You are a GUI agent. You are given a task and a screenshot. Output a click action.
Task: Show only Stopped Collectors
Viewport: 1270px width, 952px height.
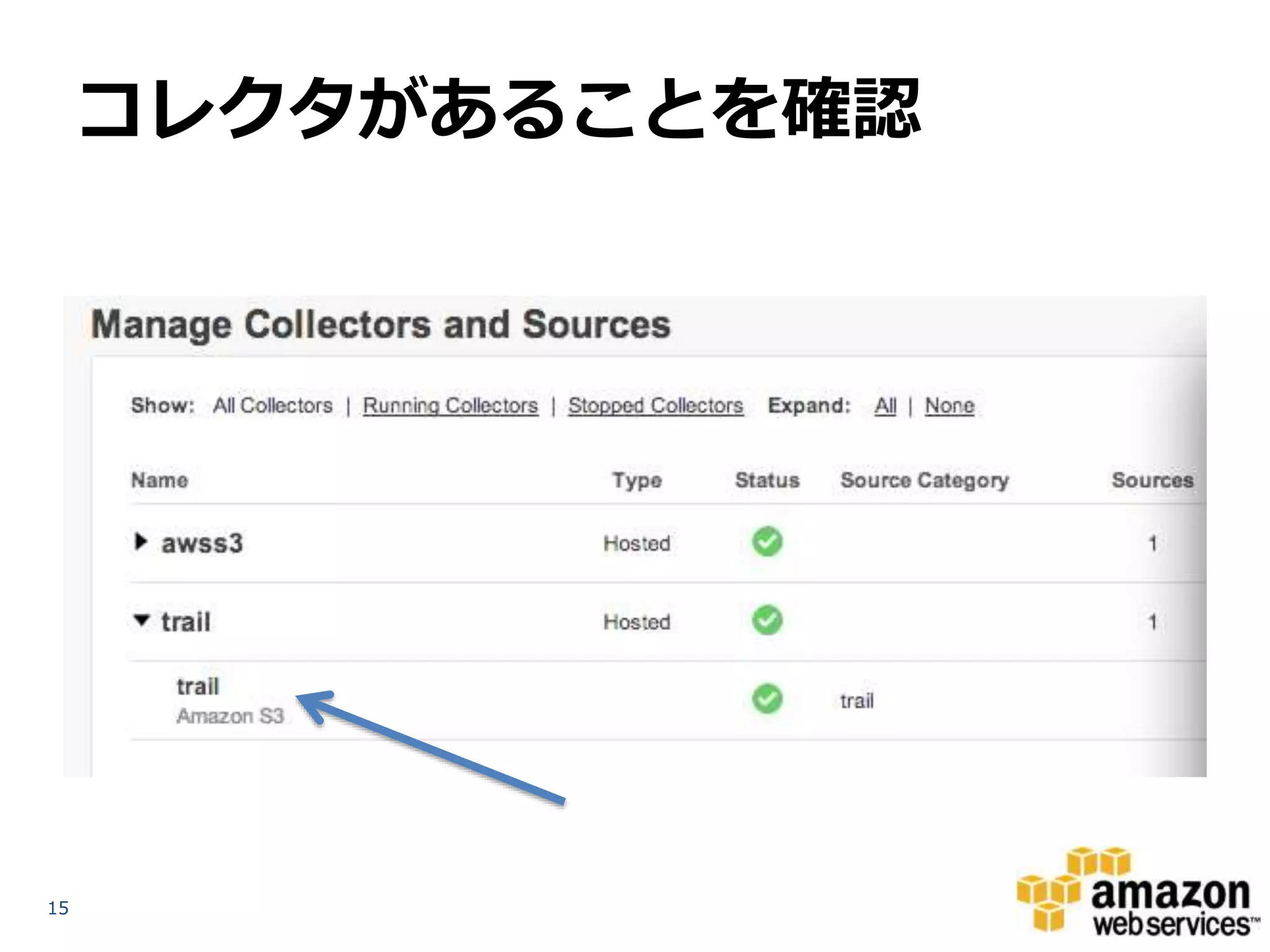(x=655, y=406)
